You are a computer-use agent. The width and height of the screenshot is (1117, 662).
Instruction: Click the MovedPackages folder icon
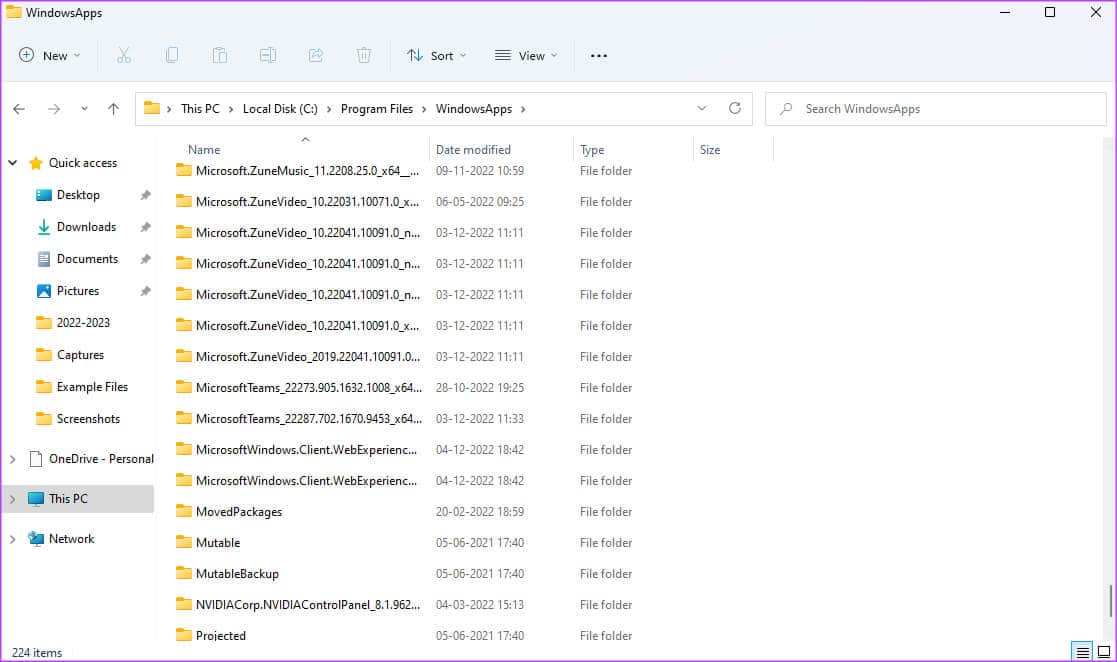click(184, 511)
